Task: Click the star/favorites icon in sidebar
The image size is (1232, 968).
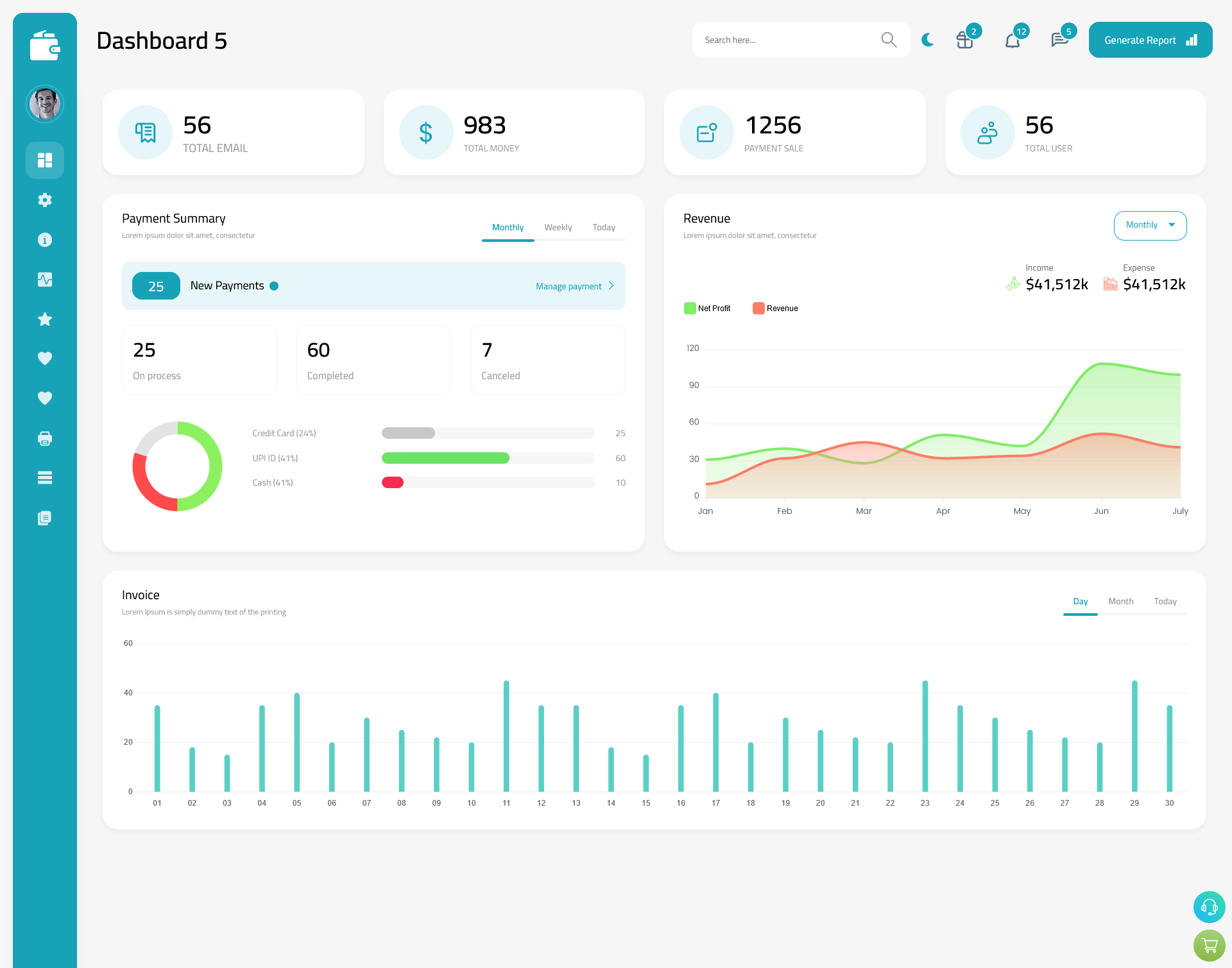Action: tap(45, 319)
